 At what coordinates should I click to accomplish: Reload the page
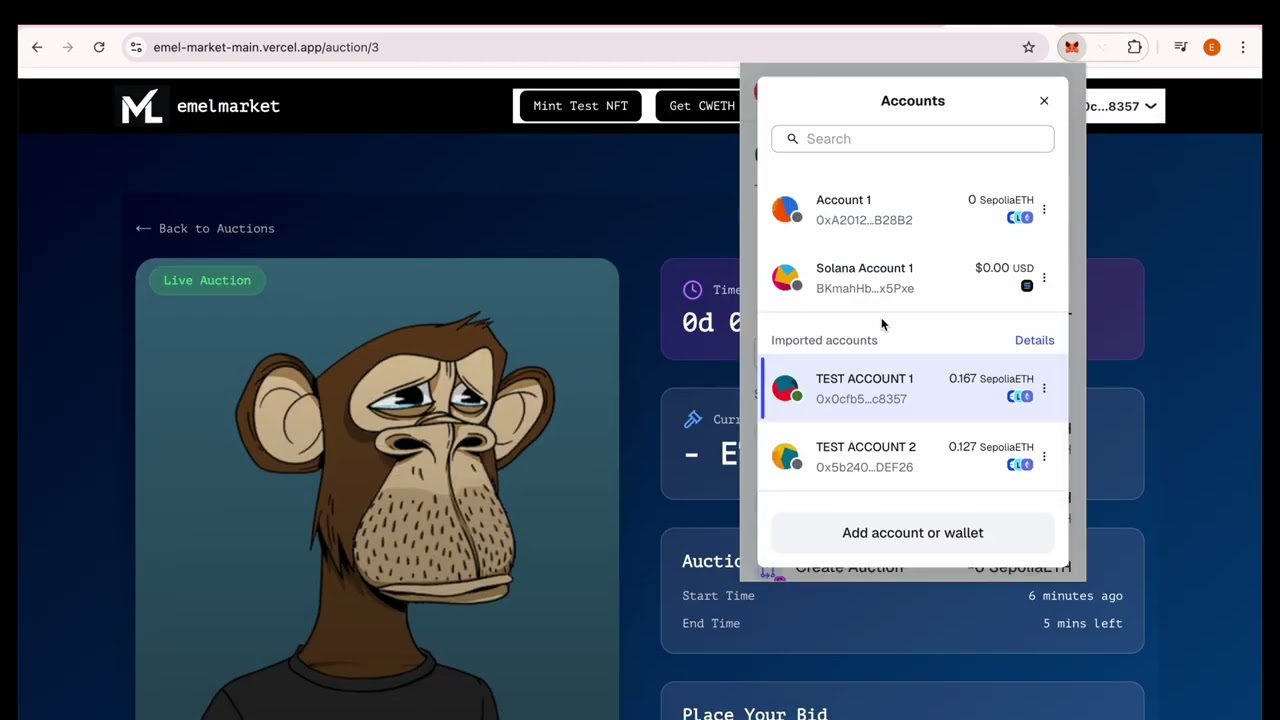[x=99, y=47]
